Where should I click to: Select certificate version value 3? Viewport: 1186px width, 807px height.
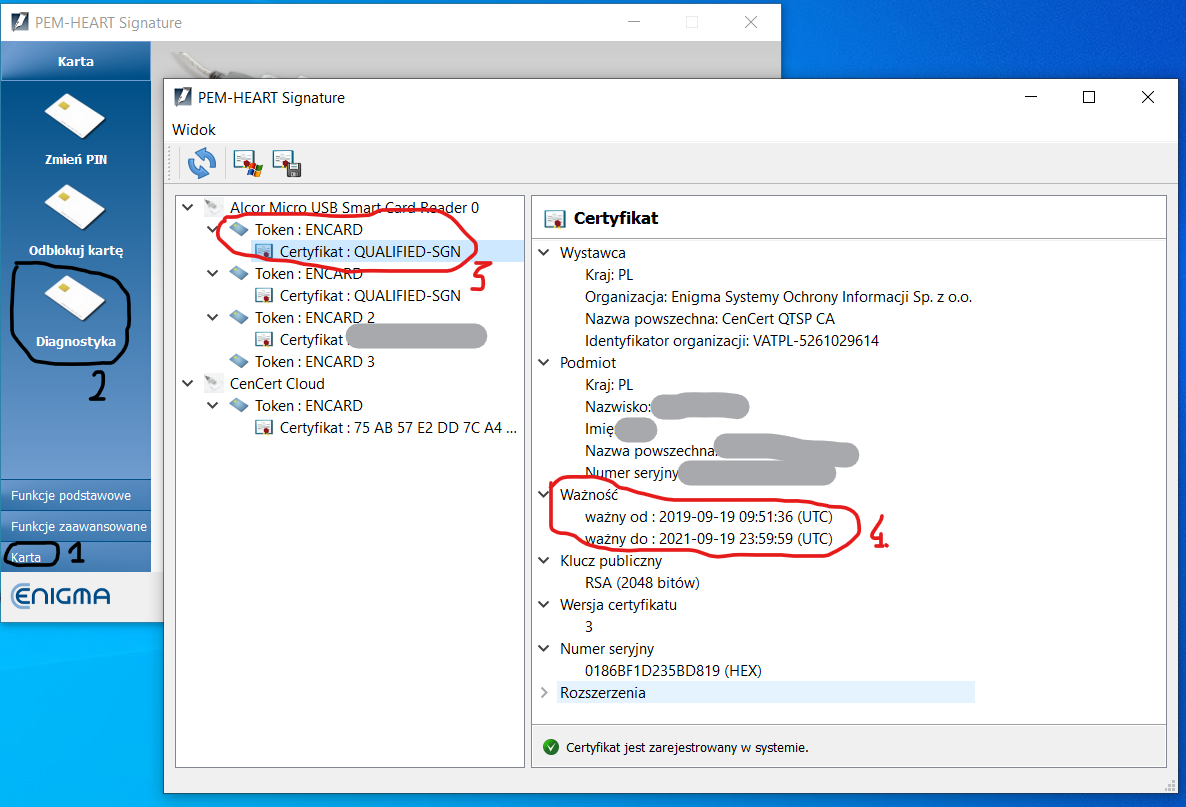click(x=588, y=626)
